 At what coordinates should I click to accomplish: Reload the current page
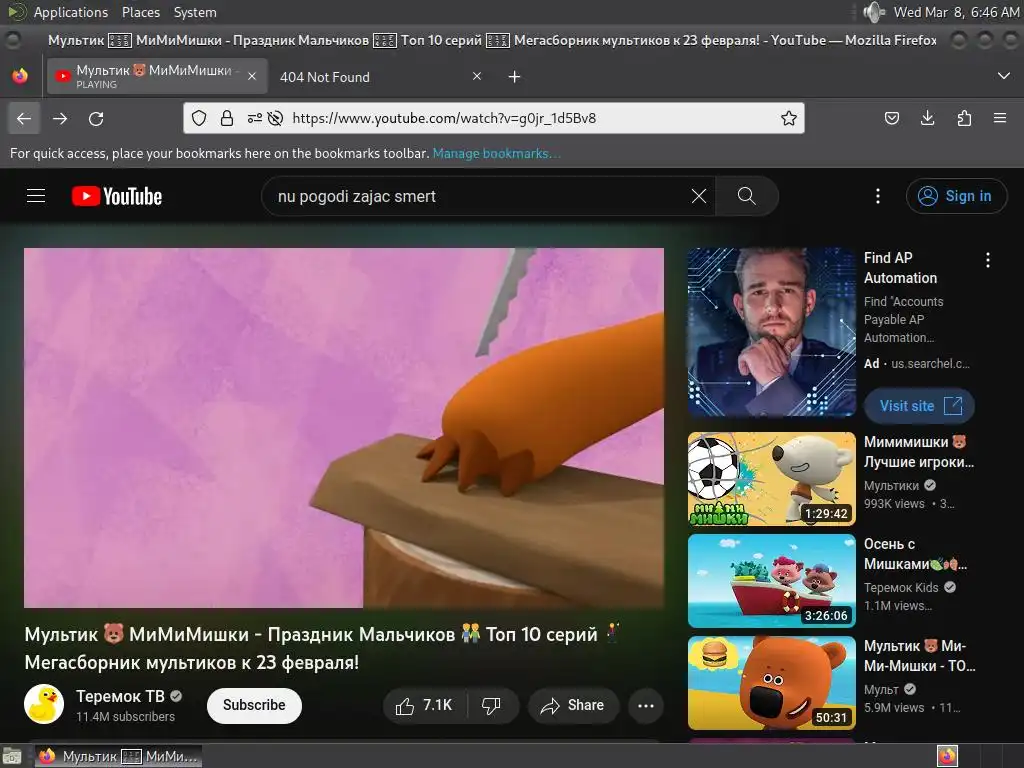click(x=96, y=118)
